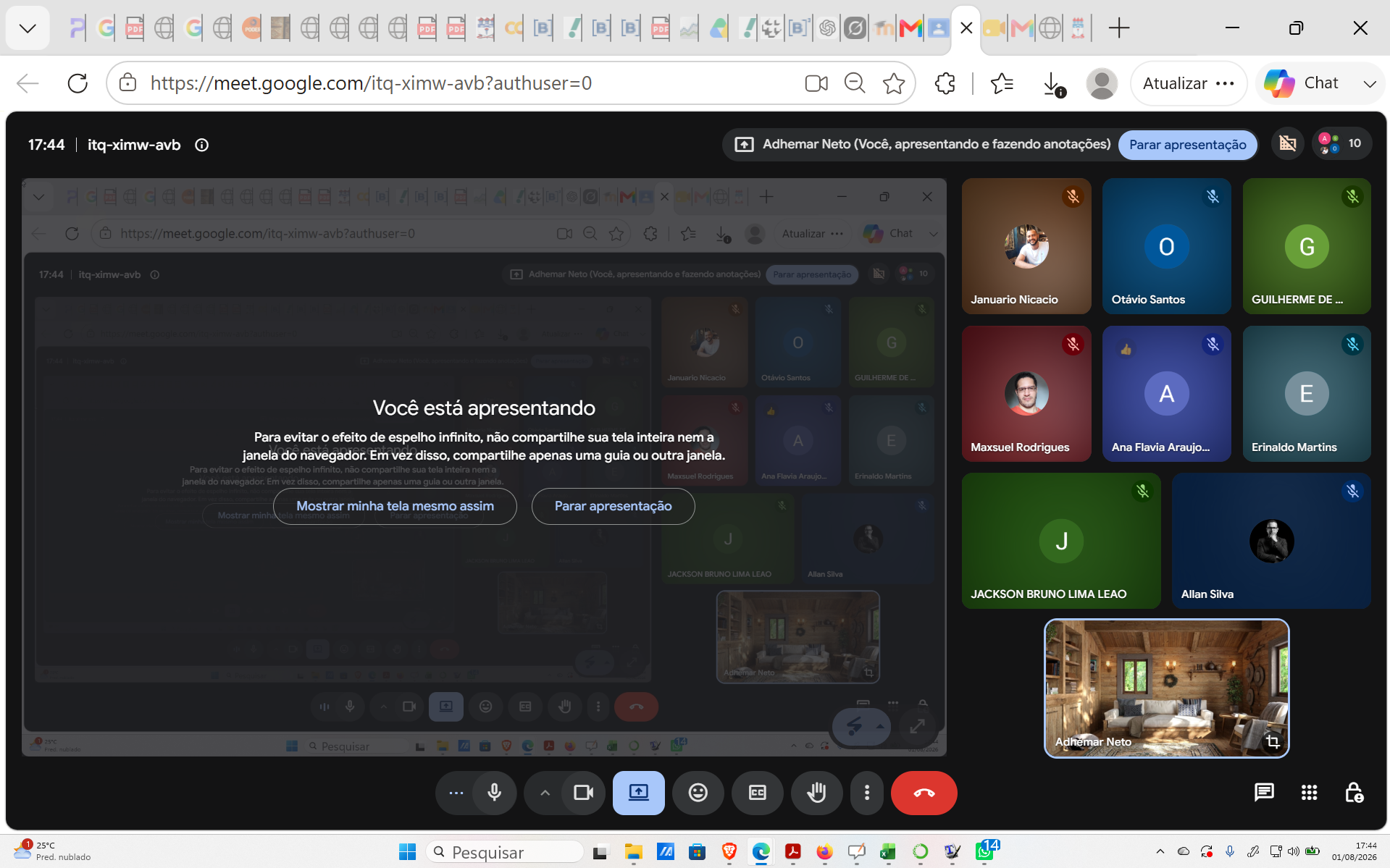Open the in-call chat panel
Image resolution: width=1390 pixels, height=868 pixels.
[x=1264, y=793]
